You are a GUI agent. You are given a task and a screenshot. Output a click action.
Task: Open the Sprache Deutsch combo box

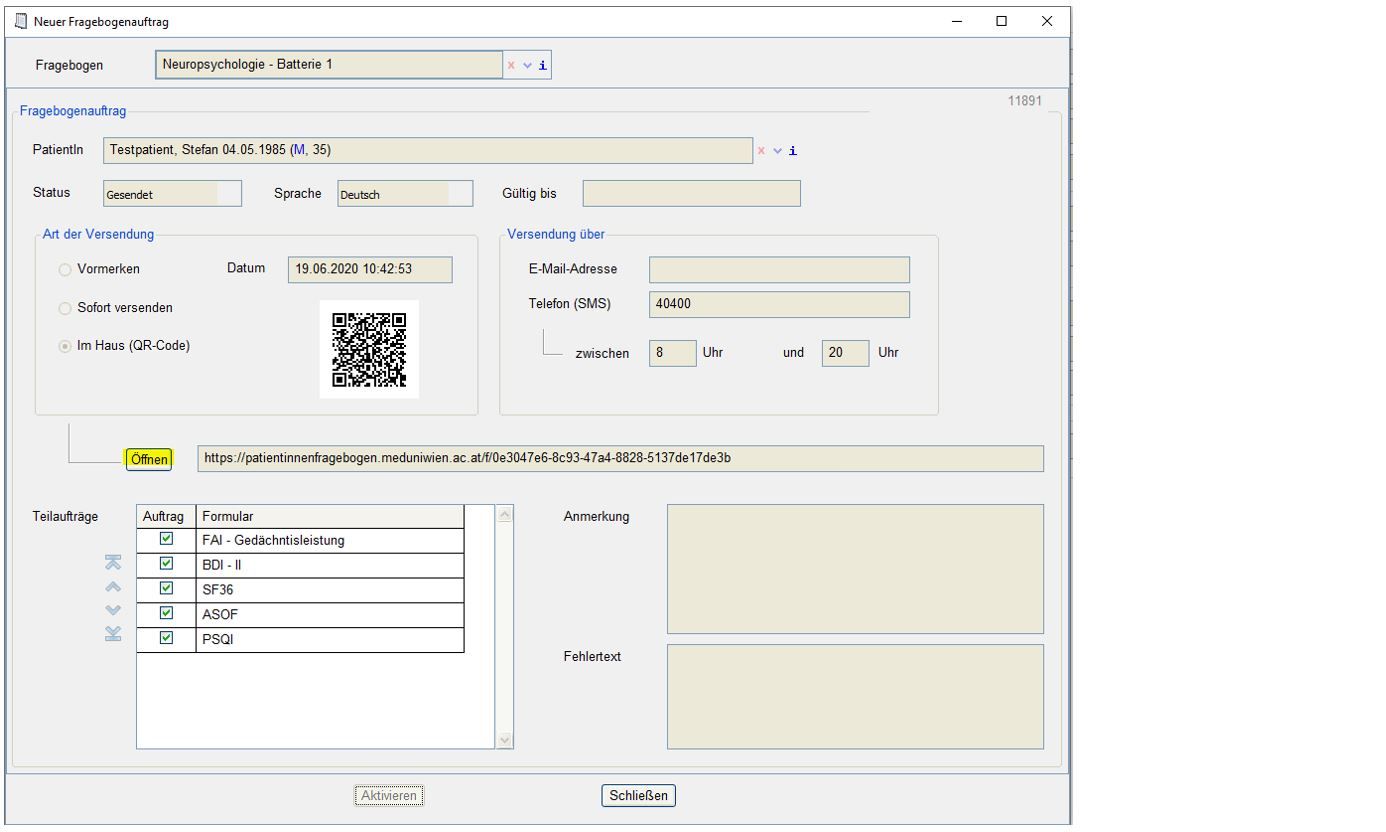pyautogui.click(x=404, y=194)
